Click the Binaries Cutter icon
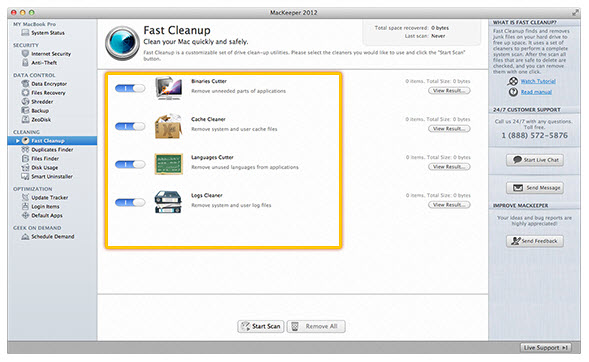Screen dimensions: 589x362 point(169,88)
